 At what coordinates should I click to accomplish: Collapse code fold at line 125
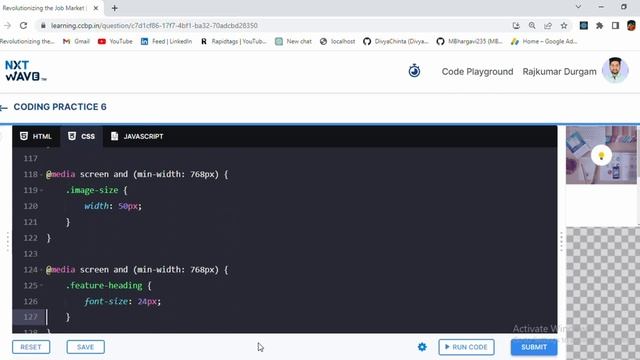[x=42, y=286]
